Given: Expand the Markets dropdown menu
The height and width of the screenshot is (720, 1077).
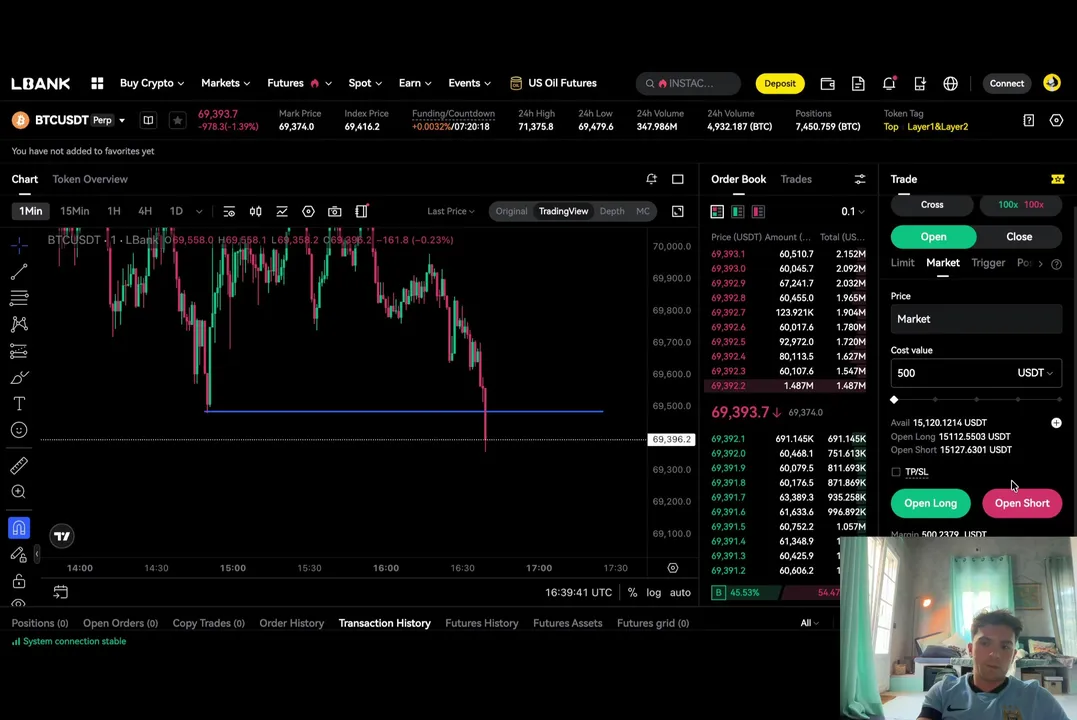Looking at the screenshot, I should [x=225, y=83].
